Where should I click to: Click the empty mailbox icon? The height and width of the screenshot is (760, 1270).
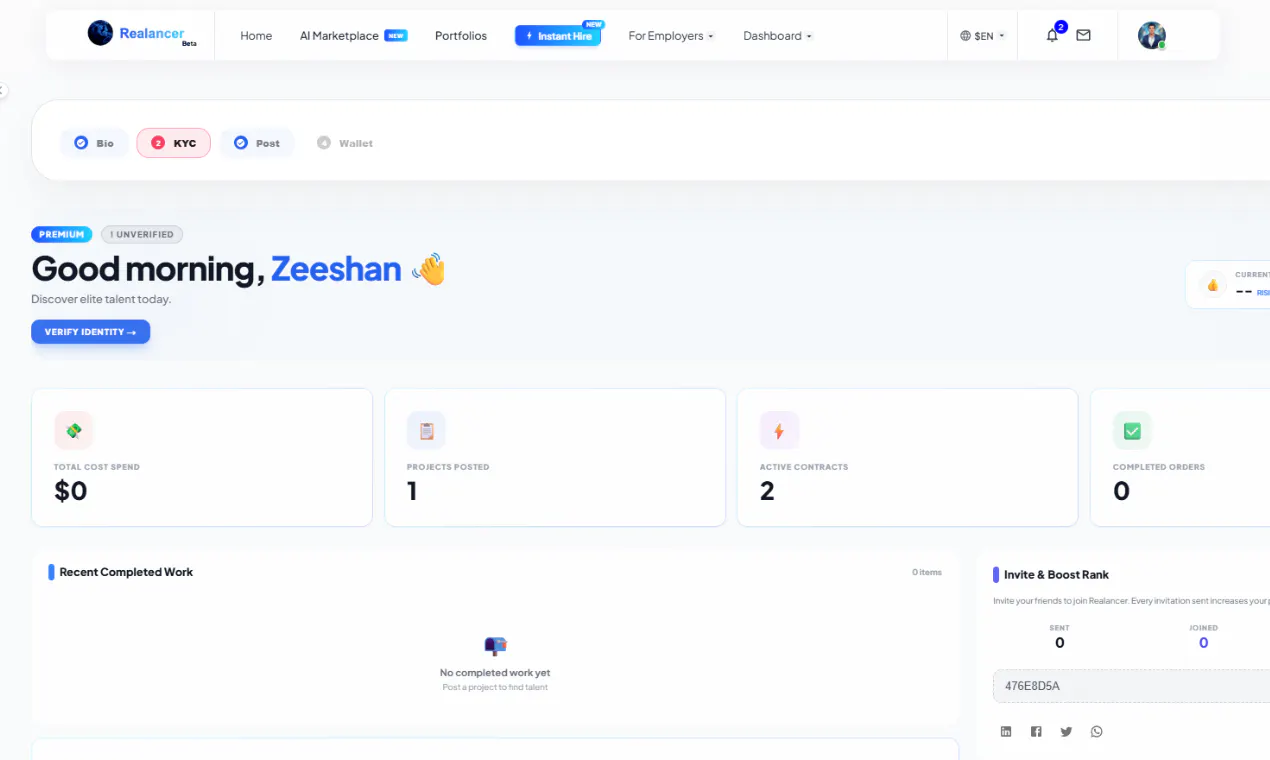coord(495,646)
